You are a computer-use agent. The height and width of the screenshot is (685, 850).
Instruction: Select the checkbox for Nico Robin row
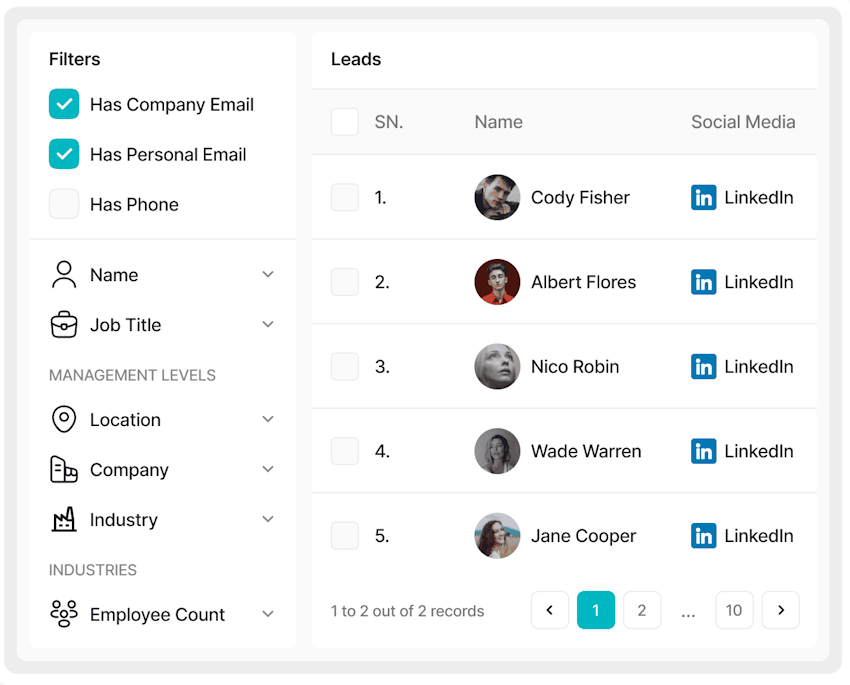pyautogui.click(x=345, y=367)
